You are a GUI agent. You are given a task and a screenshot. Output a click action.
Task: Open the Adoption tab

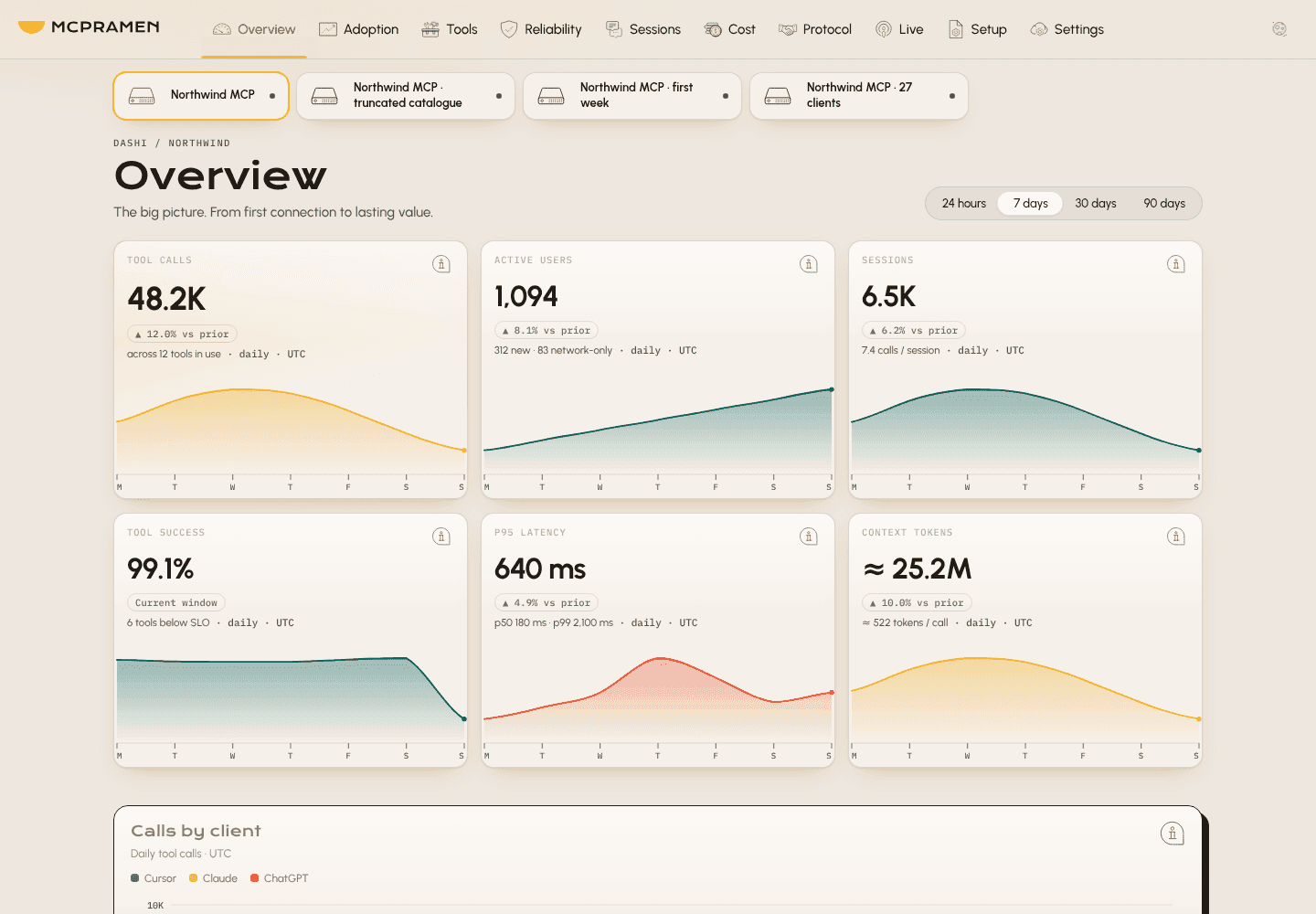358,29
